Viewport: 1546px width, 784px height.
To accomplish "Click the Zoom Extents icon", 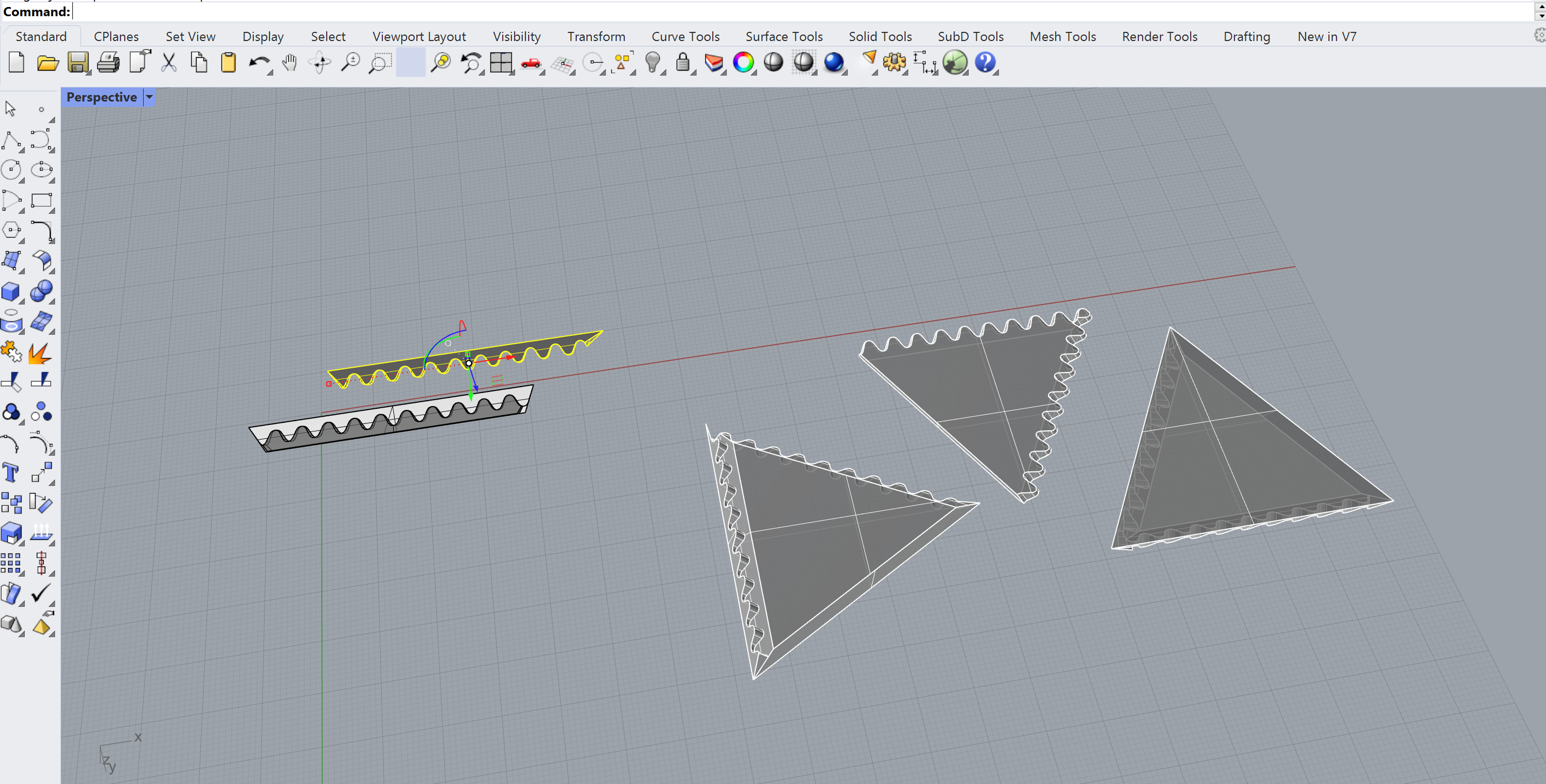I will point(441,63).
